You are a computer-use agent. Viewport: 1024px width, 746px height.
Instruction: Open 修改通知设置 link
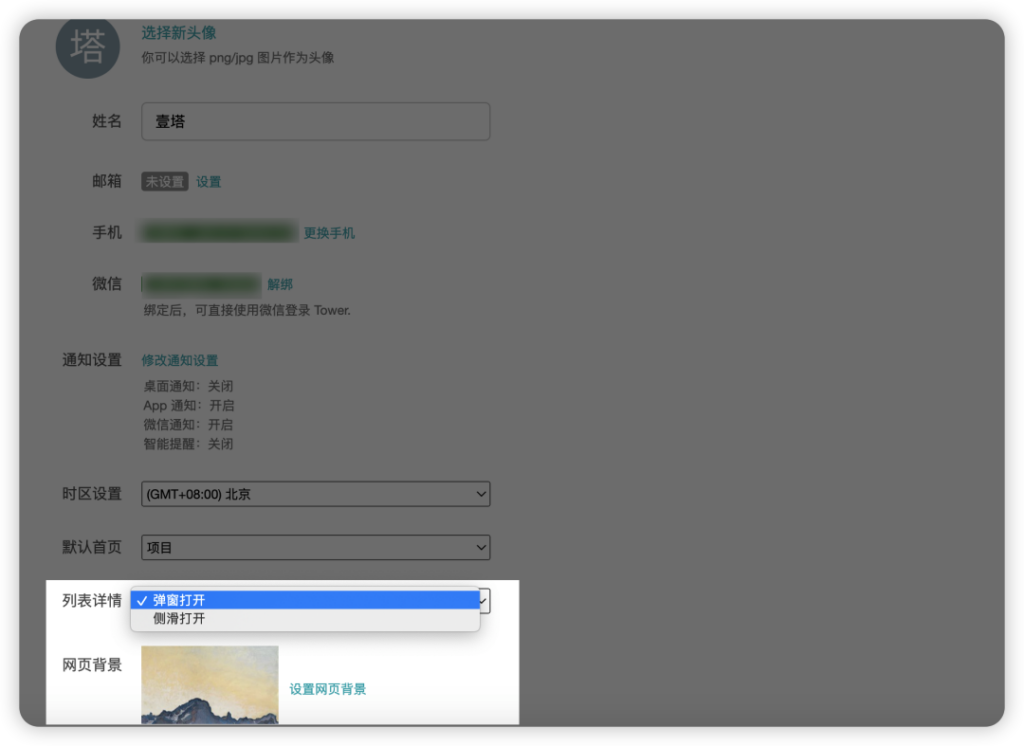click(x=180, y=360)
